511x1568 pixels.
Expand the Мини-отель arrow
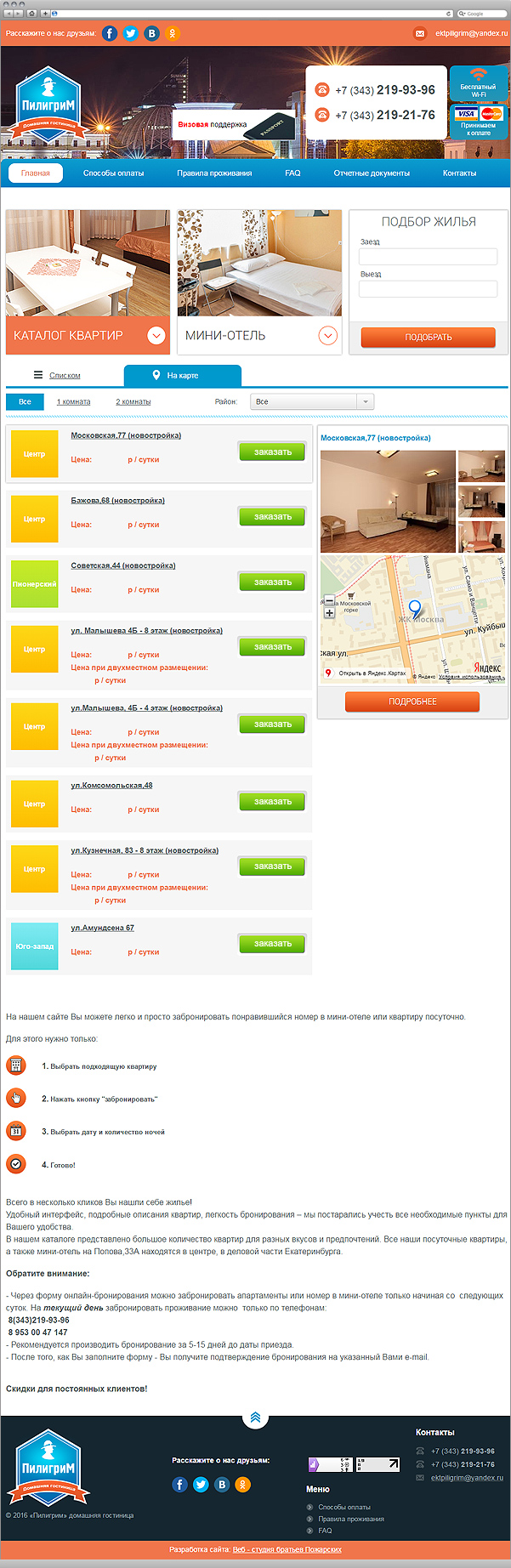click(328, 335)
